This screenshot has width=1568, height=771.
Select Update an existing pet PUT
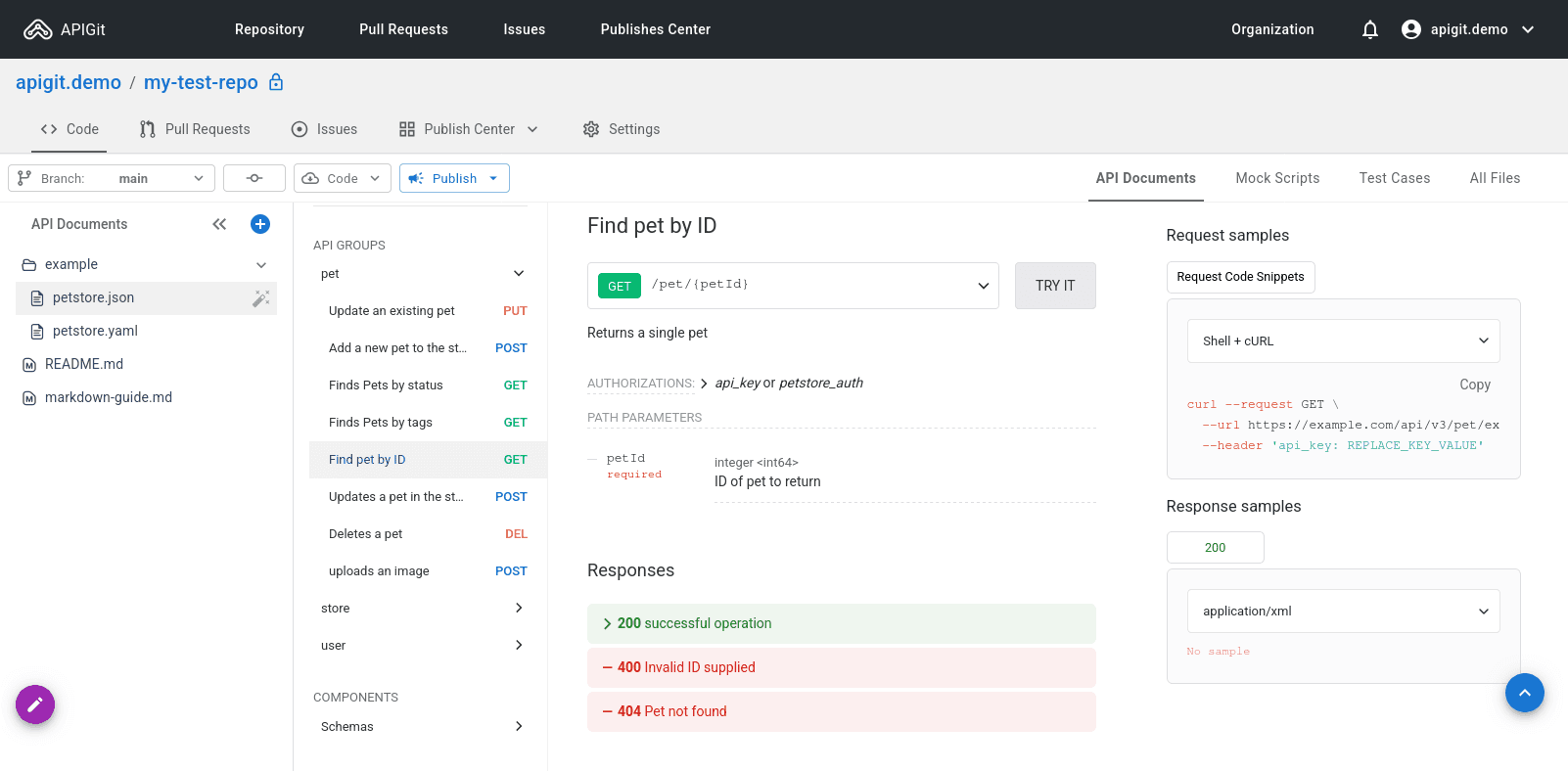428,311
